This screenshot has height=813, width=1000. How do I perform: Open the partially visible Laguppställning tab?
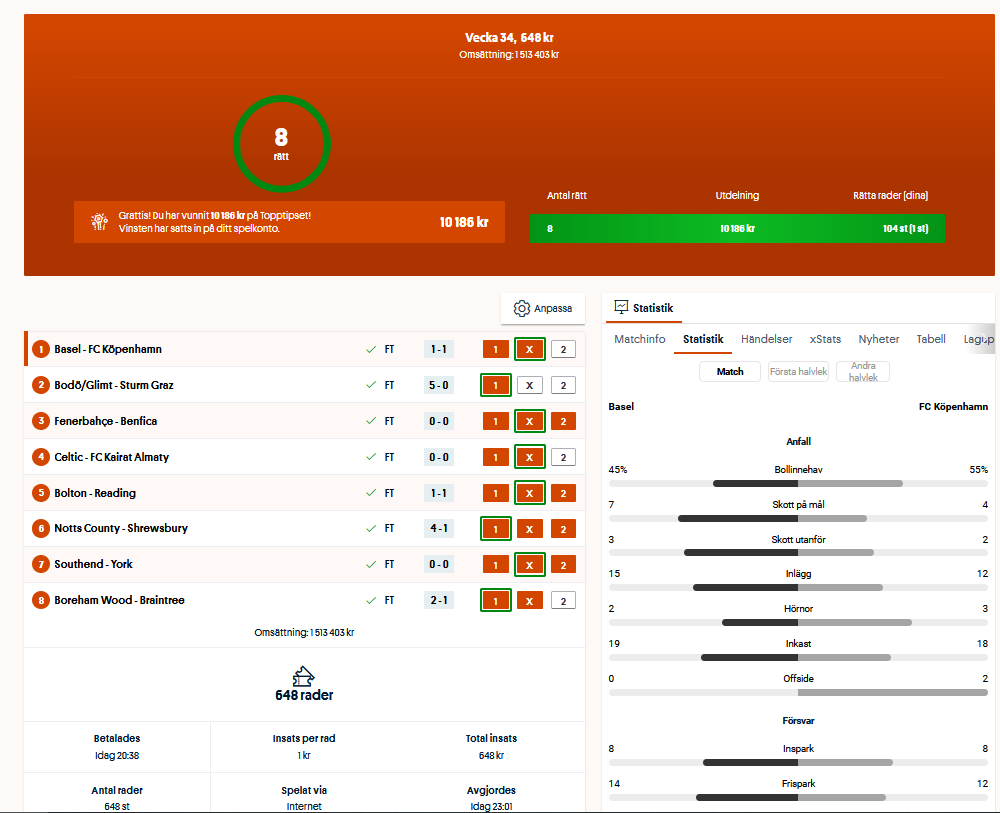(978, 339)
